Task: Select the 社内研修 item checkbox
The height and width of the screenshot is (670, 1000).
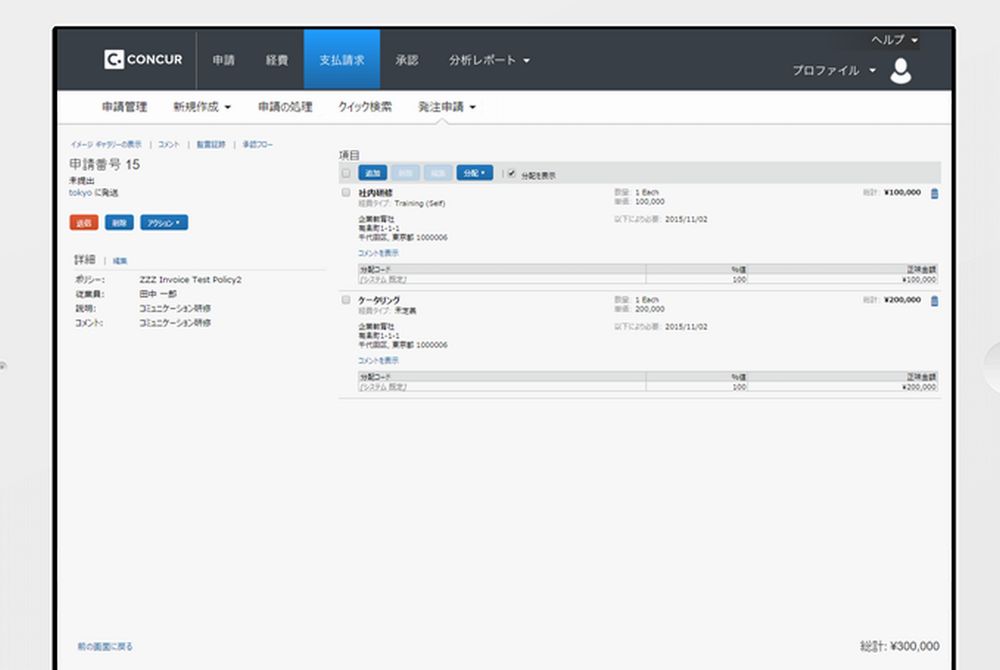Action: click(346, 192)
